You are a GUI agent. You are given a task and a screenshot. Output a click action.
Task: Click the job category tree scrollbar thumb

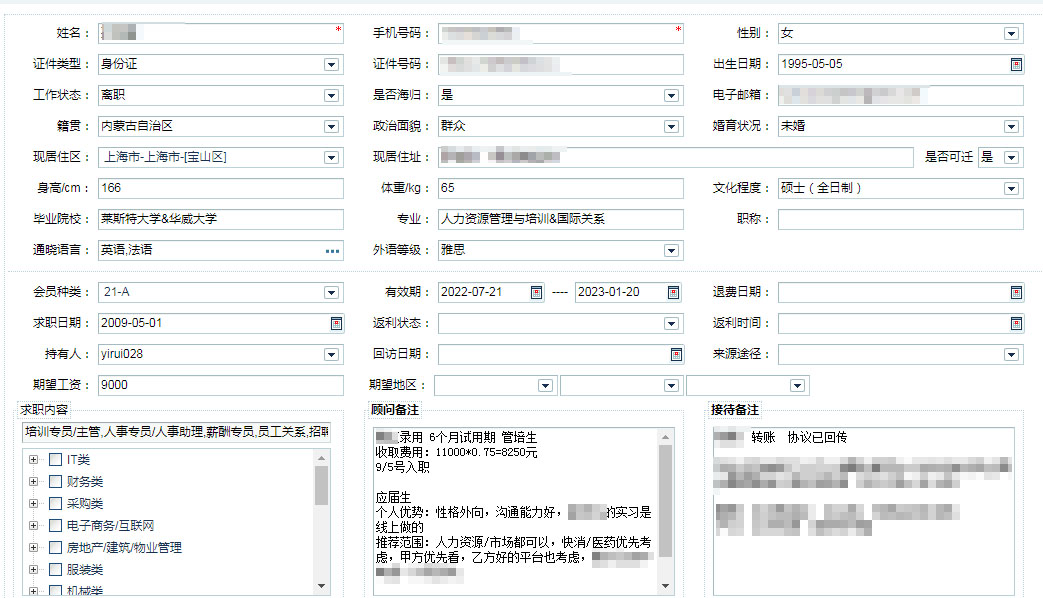click(x=321, y=486)
